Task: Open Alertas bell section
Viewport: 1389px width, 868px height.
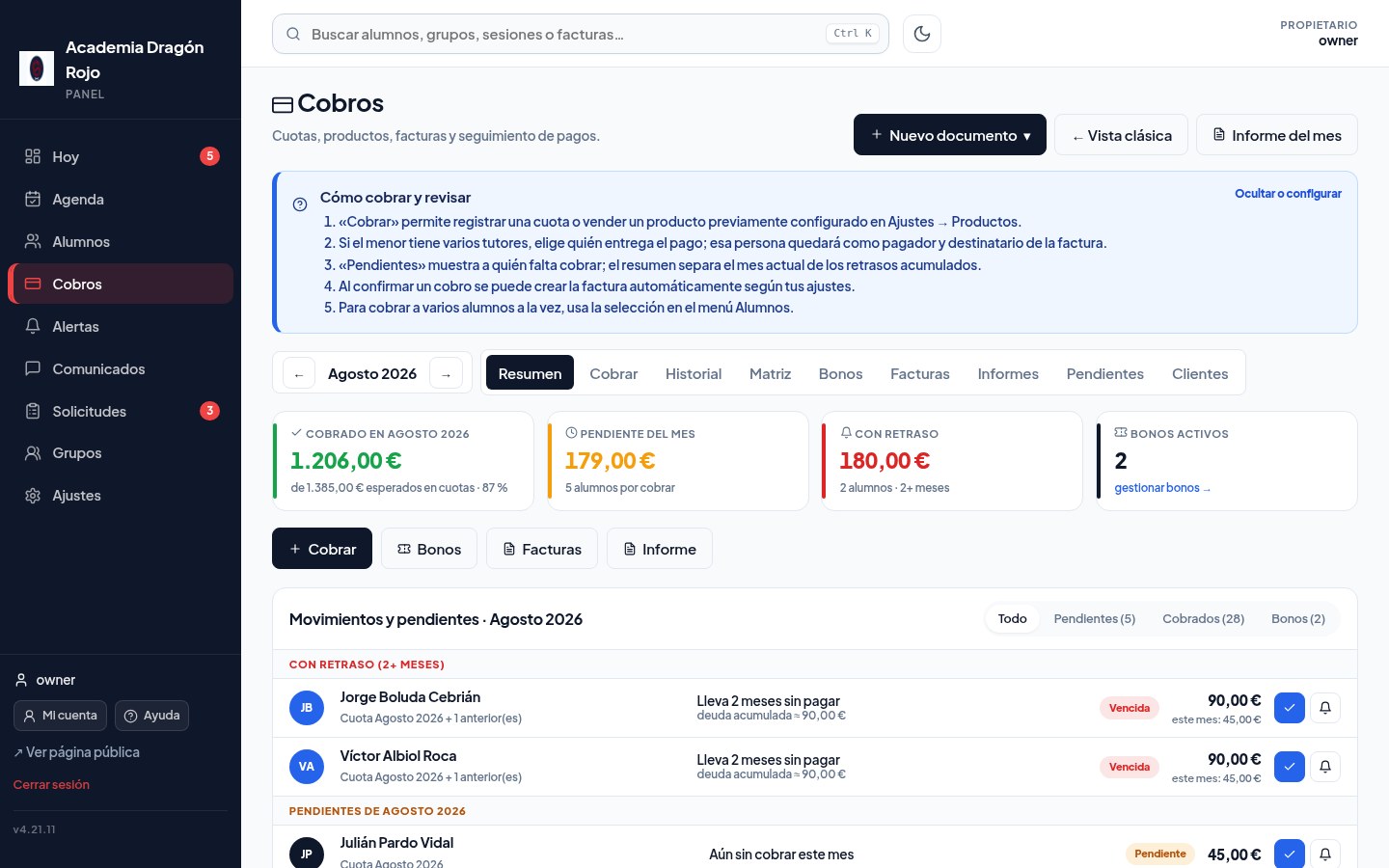Action: tap(121, 326)
